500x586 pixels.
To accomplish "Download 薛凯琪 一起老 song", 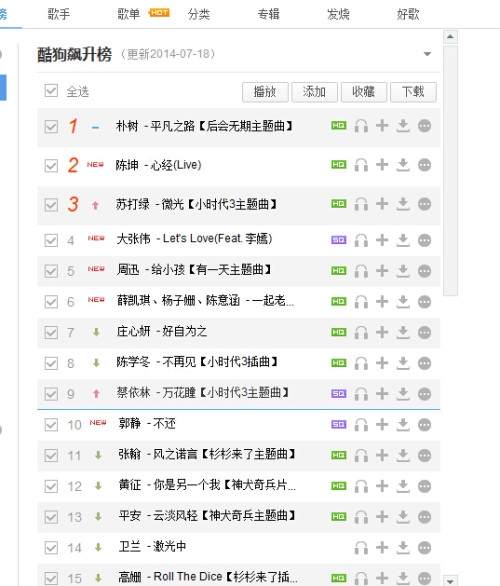I will 403,301.
